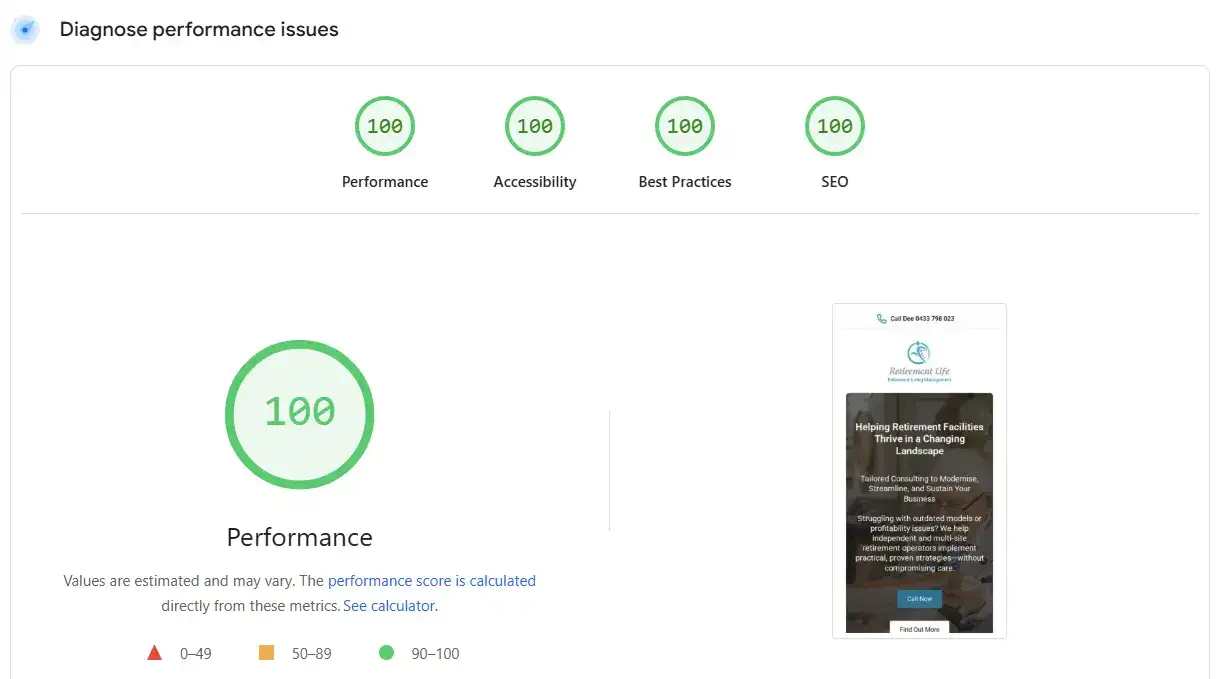Click the green 90–100 circle legend marker
Image resolution: width=1220 pixels, height=679 pixels.
click(386, 652)
